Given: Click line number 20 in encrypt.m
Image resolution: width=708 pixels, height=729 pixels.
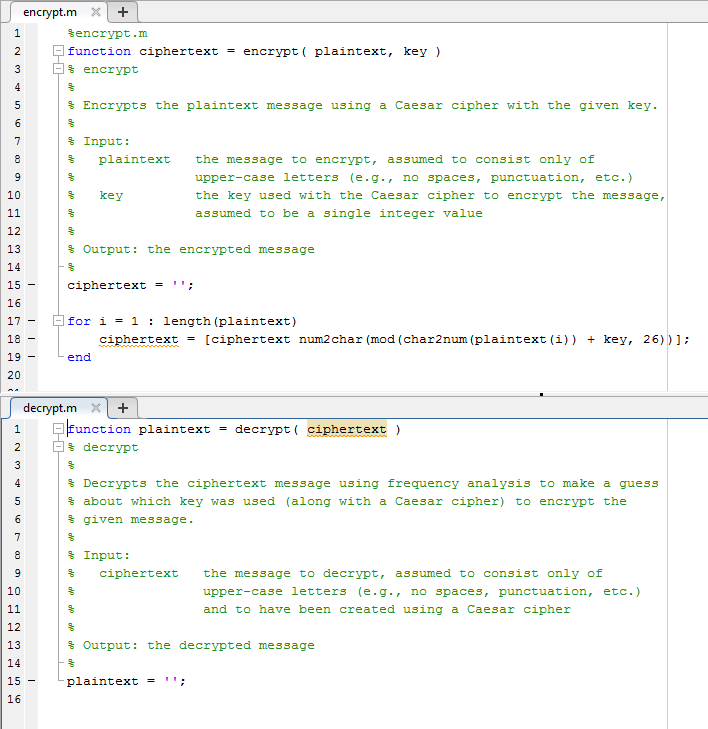Looking at the screenshot, I should [14, 375].
